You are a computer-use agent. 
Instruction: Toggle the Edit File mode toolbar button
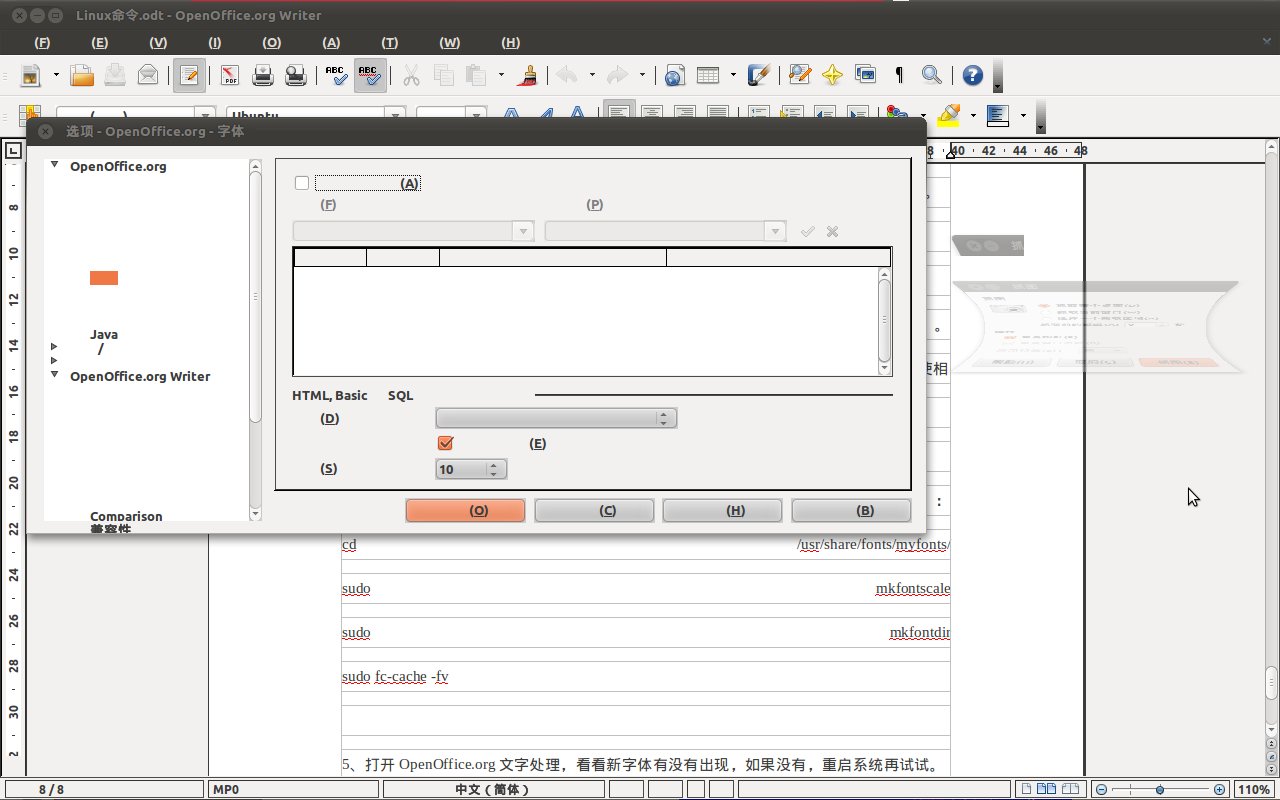[x=190, y=75]
